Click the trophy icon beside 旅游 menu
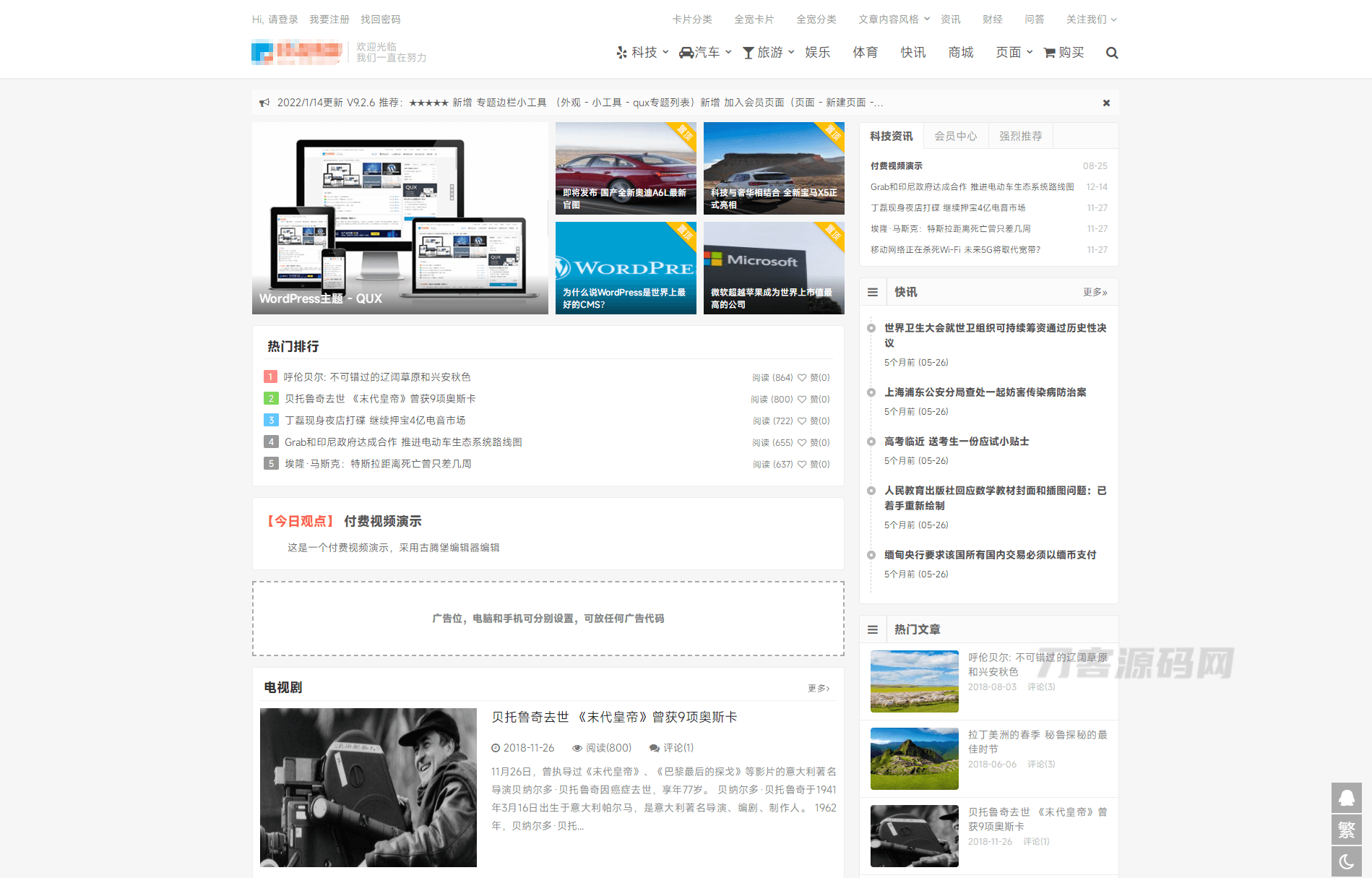Image resolution: width=1372 pixels, height=878 pixels. click(x=748, y=52)
